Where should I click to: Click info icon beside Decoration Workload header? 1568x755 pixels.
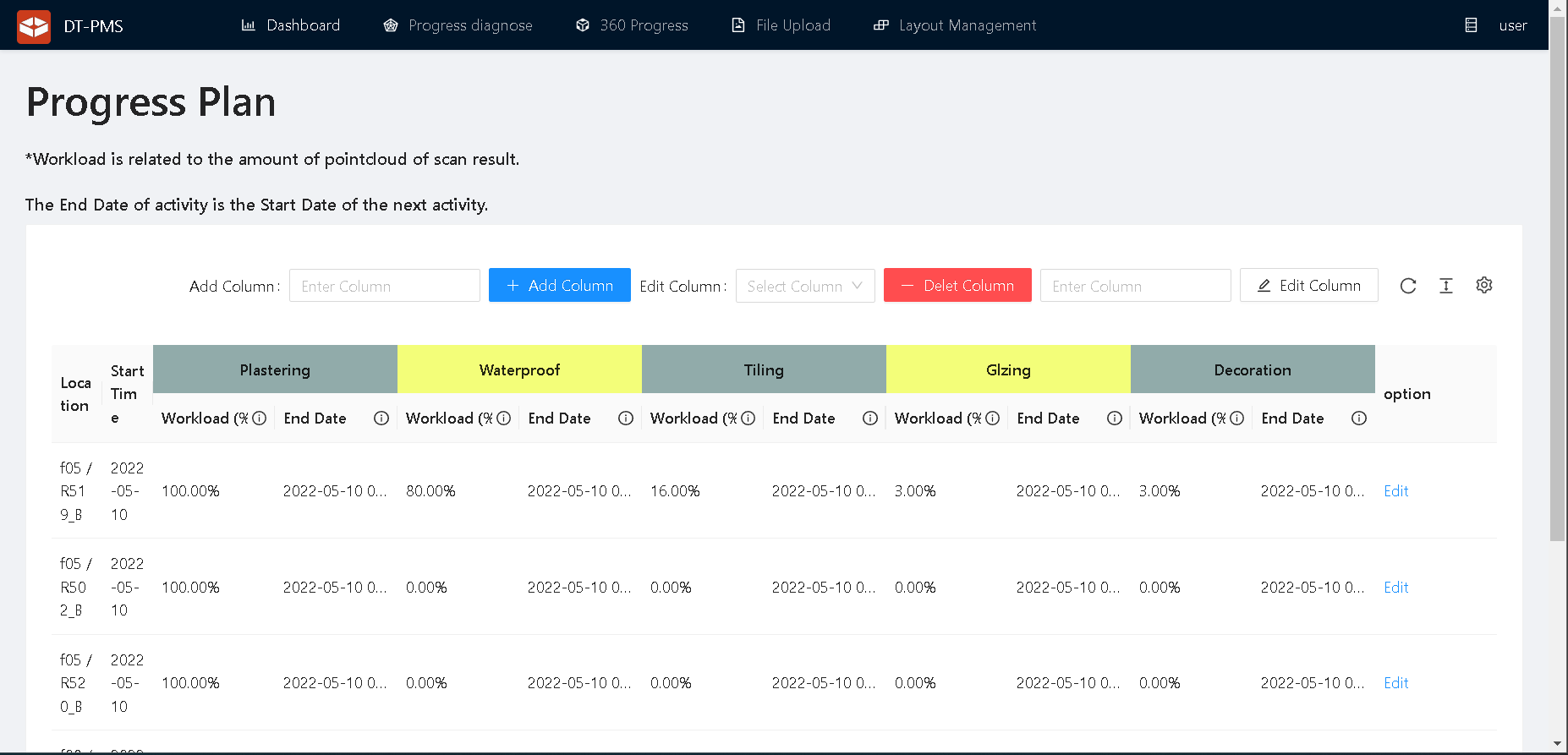pos(1237,419)
